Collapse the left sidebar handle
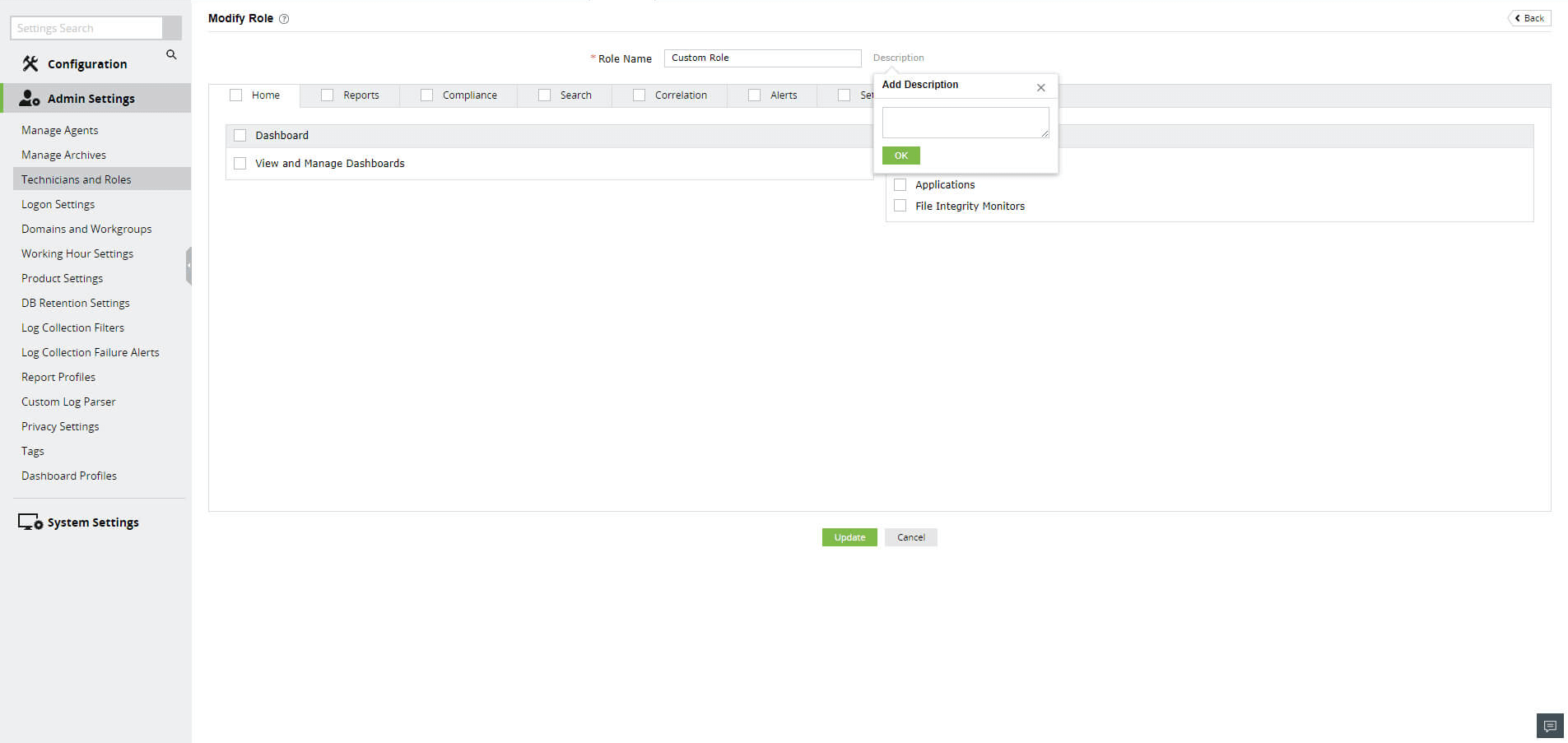 coord(188,266)
